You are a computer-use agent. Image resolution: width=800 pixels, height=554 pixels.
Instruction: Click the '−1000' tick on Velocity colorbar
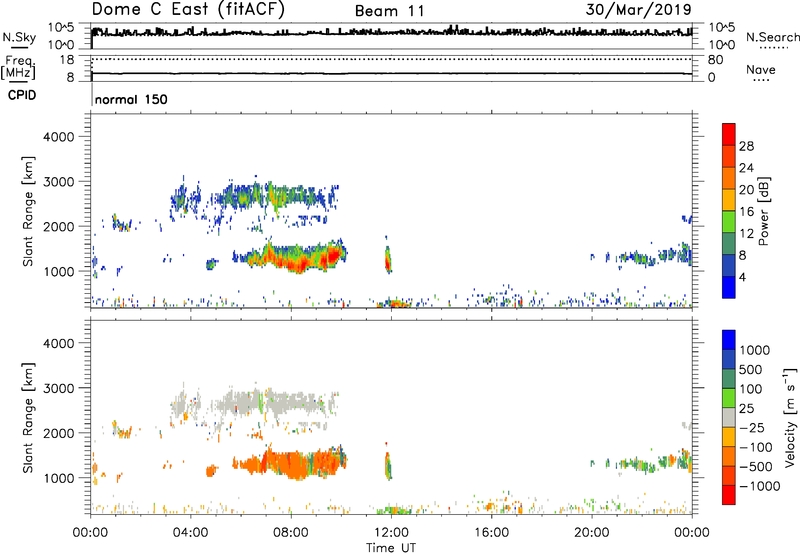(759, 486)
